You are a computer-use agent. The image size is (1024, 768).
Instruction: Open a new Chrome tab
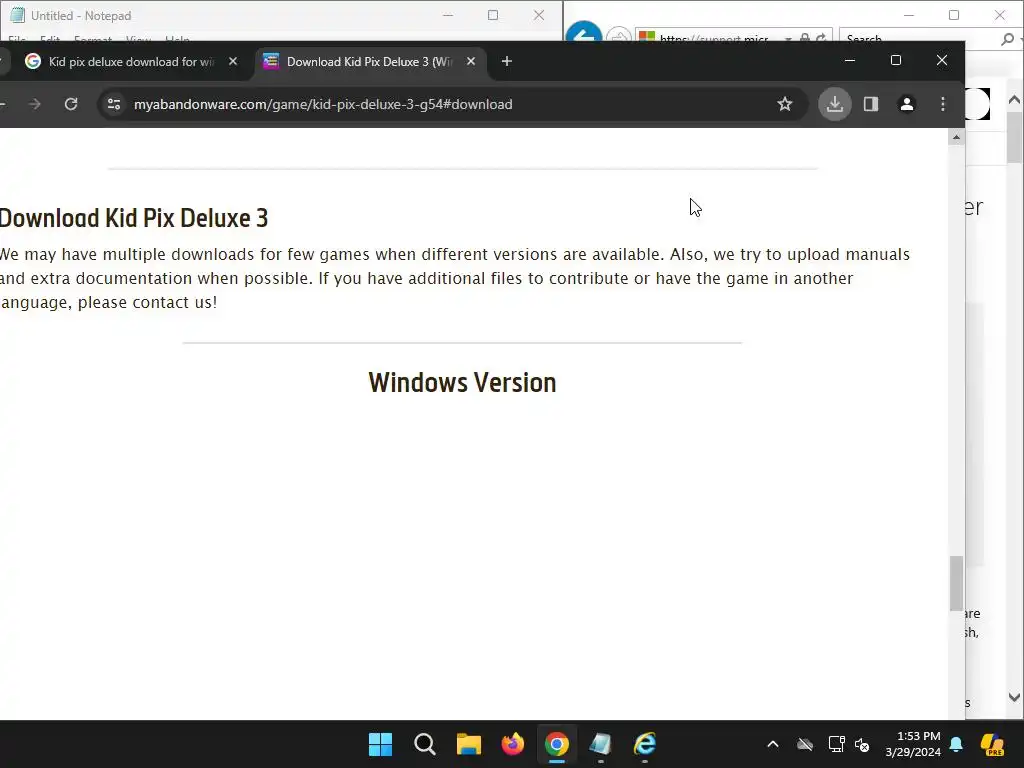point(506,61)
